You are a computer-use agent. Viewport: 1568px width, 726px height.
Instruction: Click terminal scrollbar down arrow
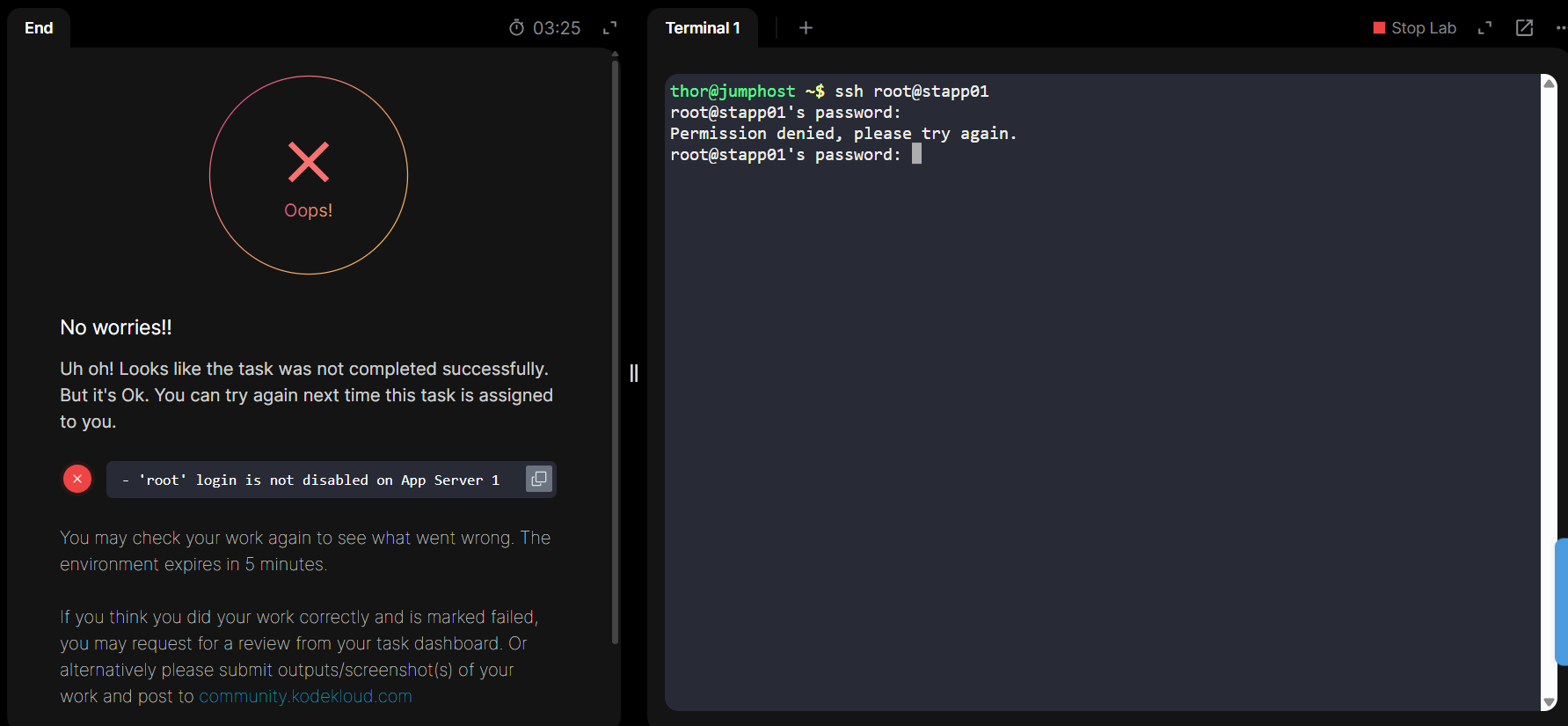pos(1550,702)
